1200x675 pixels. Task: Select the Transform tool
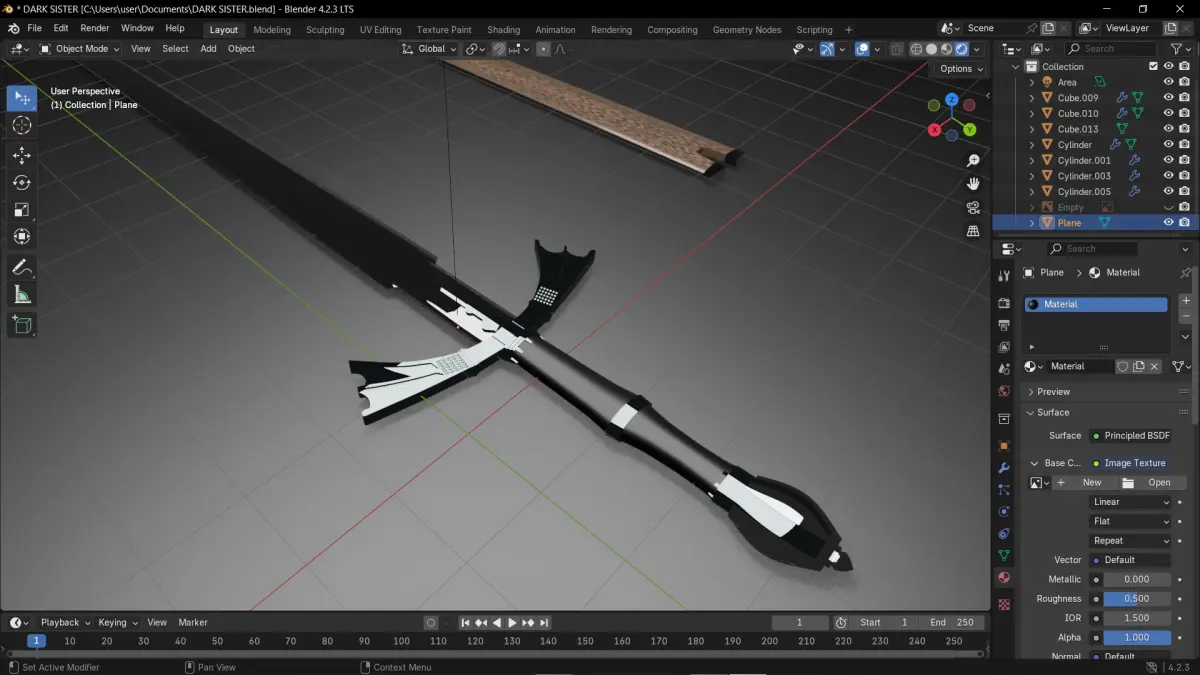(22, 237)
